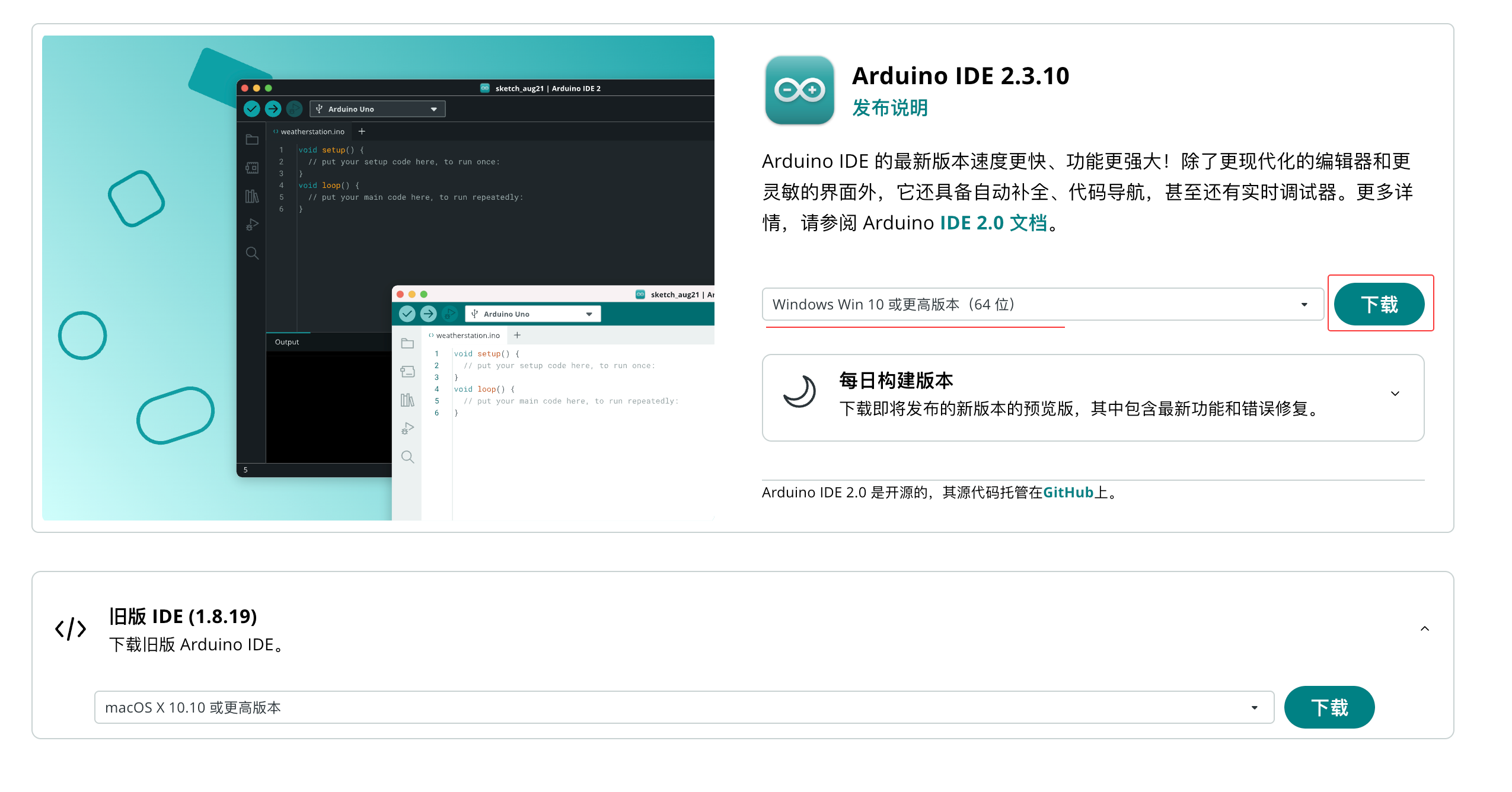The width and height of the screenshot is (1512, 792).
Task: Click the 每日构建版本 heading text
Action: pyautogui.click(x=896, y=381)
